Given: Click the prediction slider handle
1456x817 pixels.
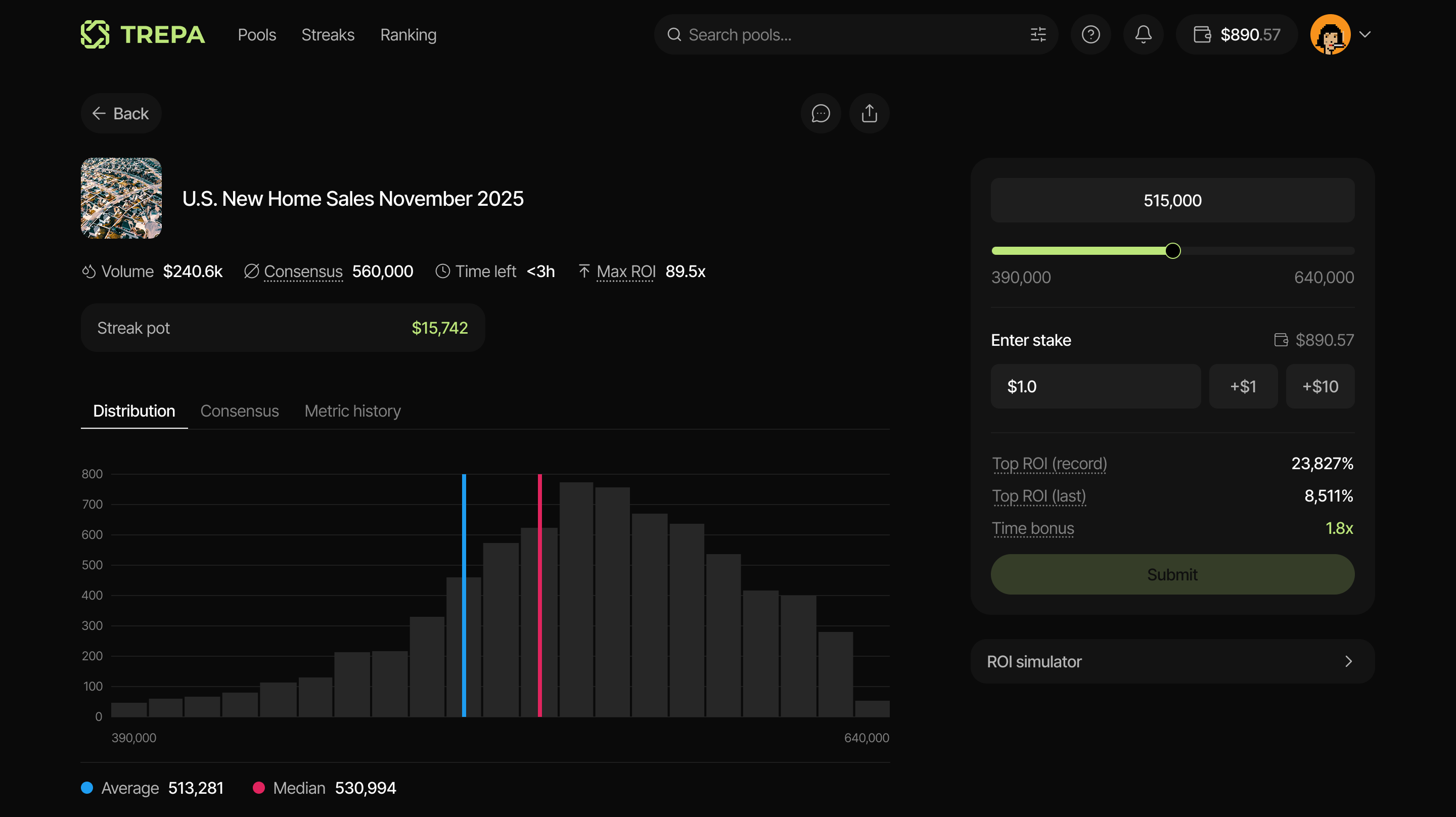Looking at the screenshot, I should [1172, 250].
